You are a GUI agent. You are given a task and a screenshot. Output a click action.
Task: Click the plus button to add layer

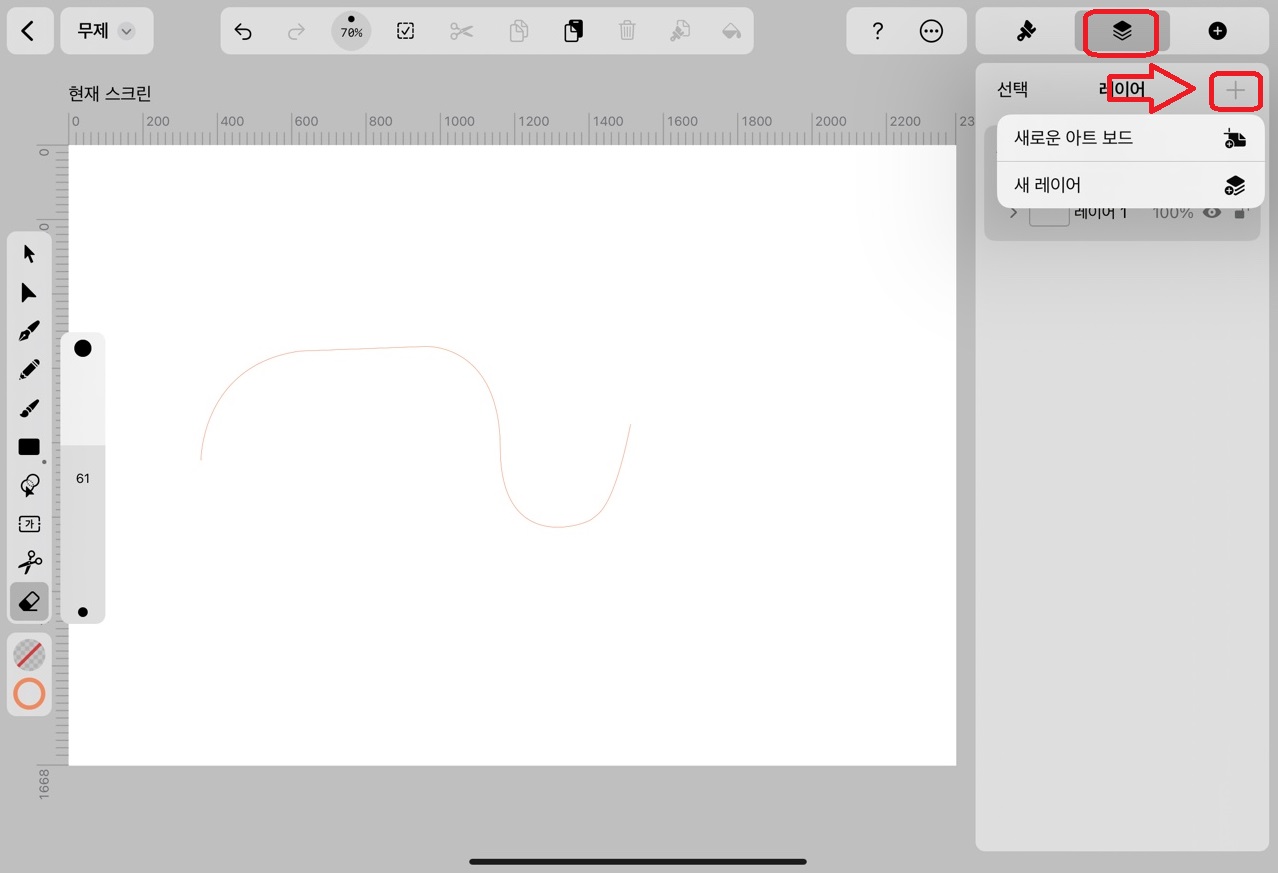[x=1237, y=91]
